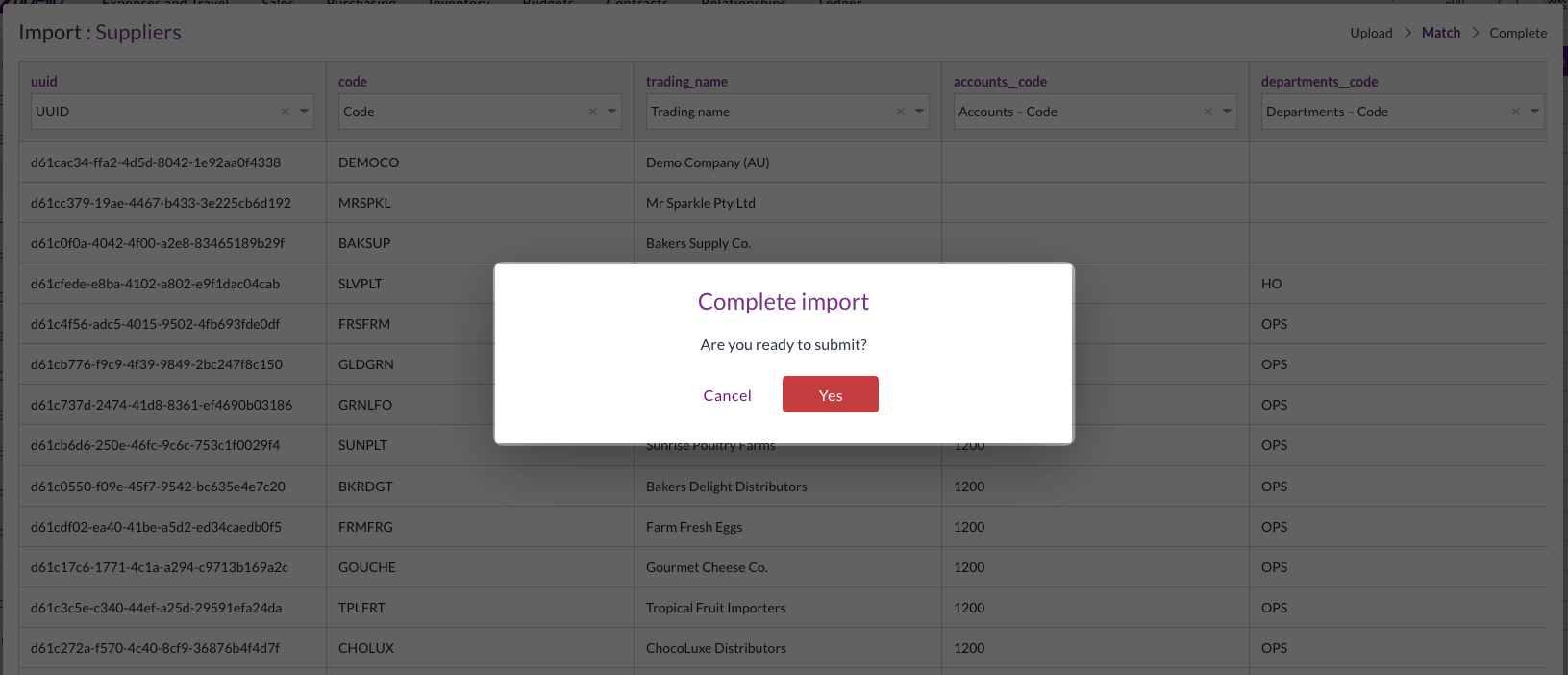1568x675 pixels.
Task: Clear the Trading name column mapping
Action: (x=901, y=112)
